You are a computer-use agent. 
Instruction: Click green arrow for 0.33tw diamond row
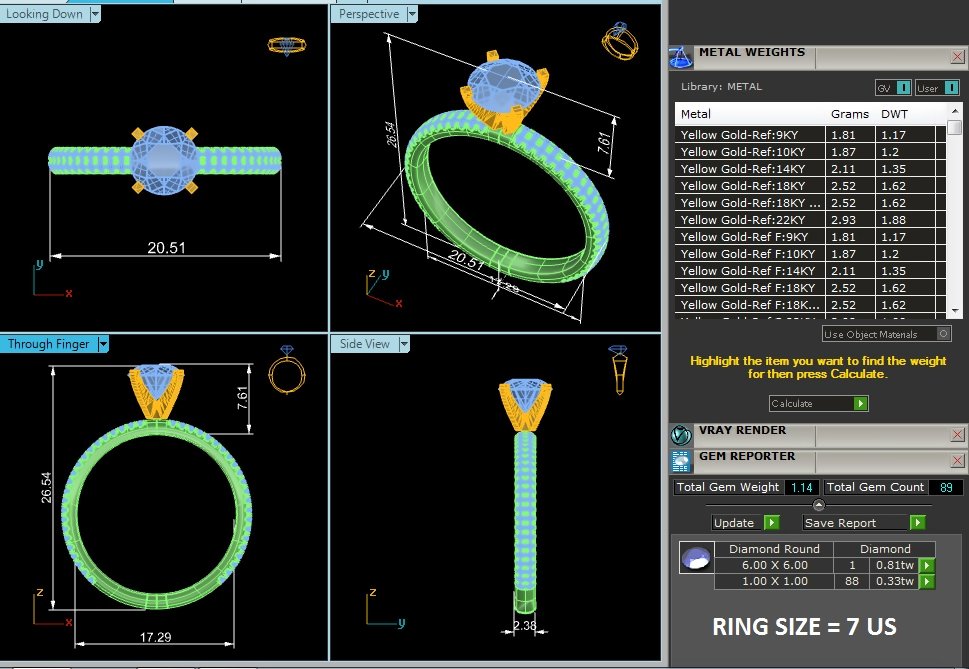(x=927, y=581)
